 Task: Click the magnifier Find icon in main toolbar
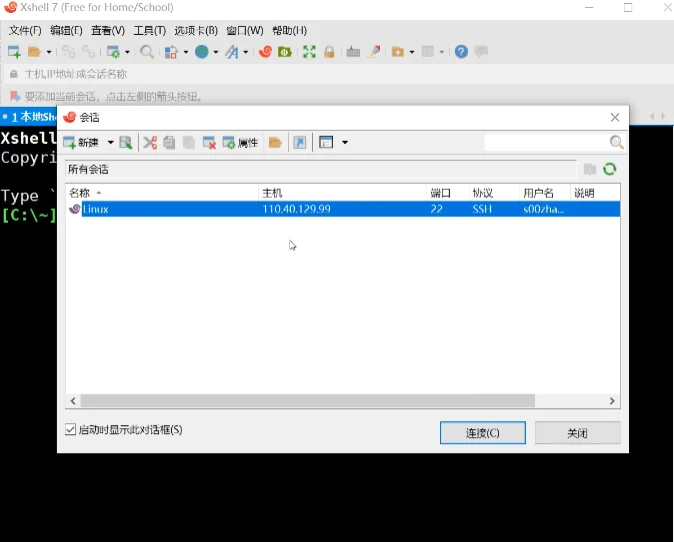[x=147, y=52]
